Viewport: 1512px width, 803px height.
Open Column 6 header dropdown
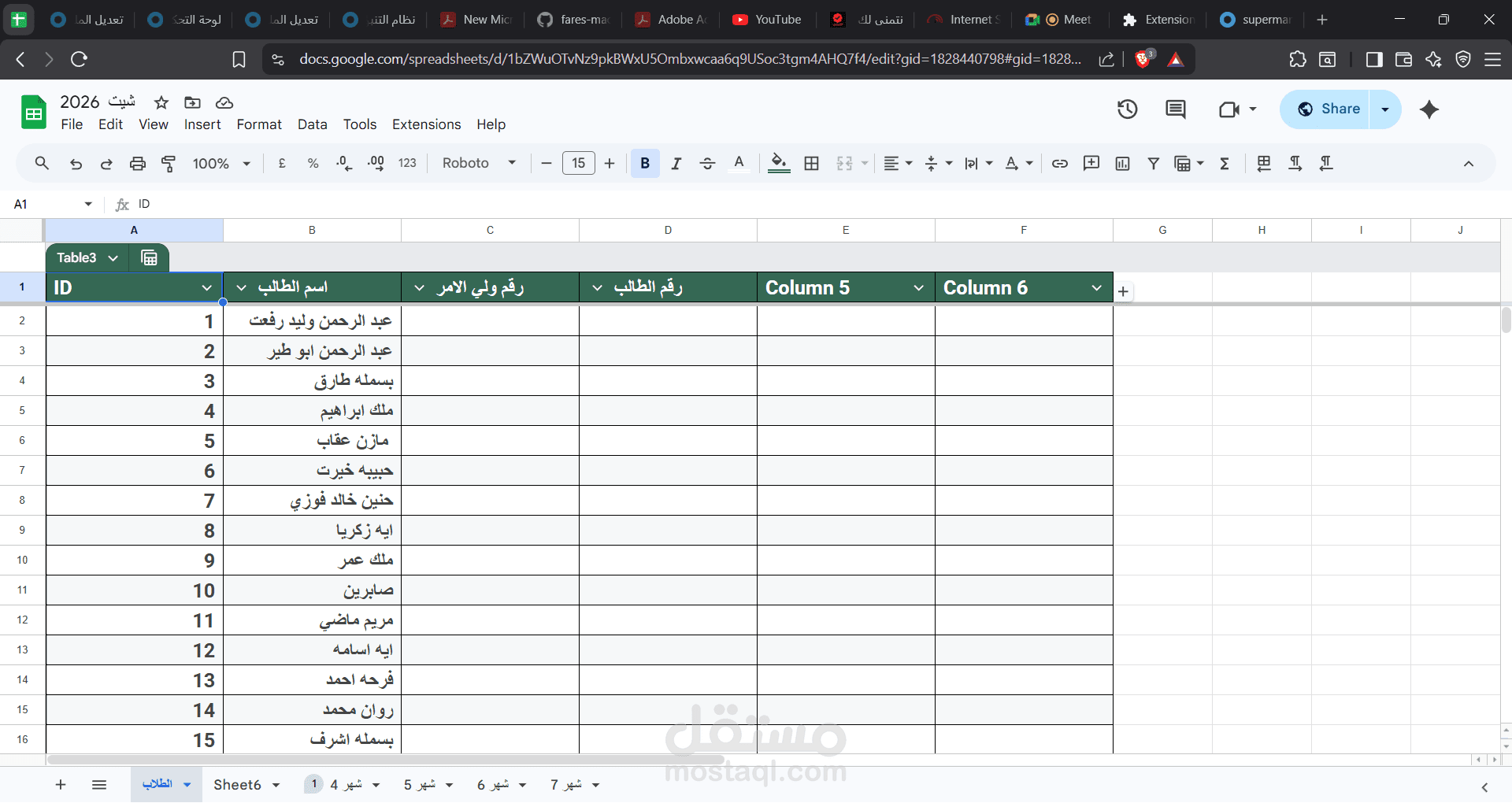[x=1097, y=287]
